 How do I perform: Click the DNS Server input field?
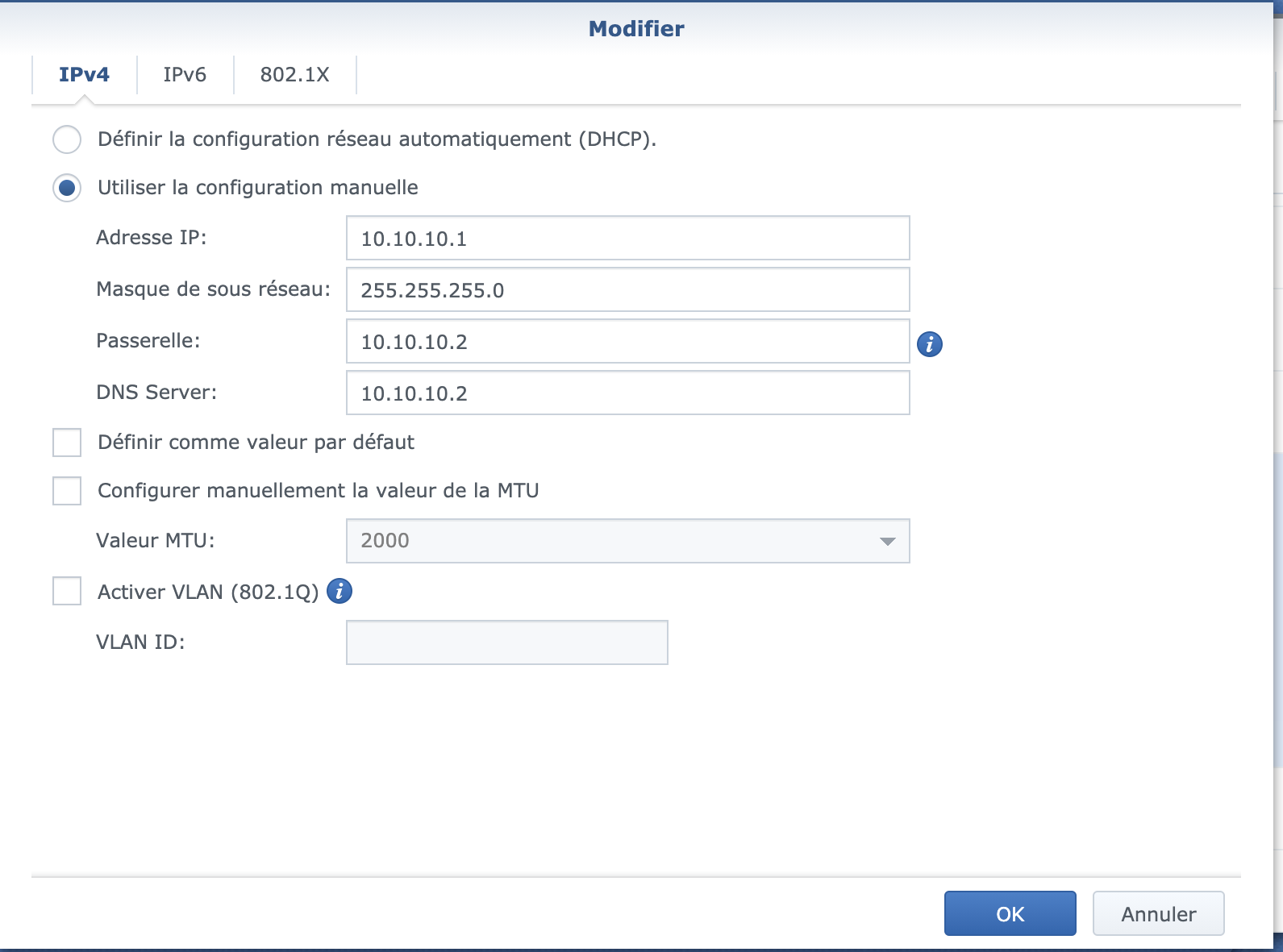pyautogui.click(x=628, y=393)
